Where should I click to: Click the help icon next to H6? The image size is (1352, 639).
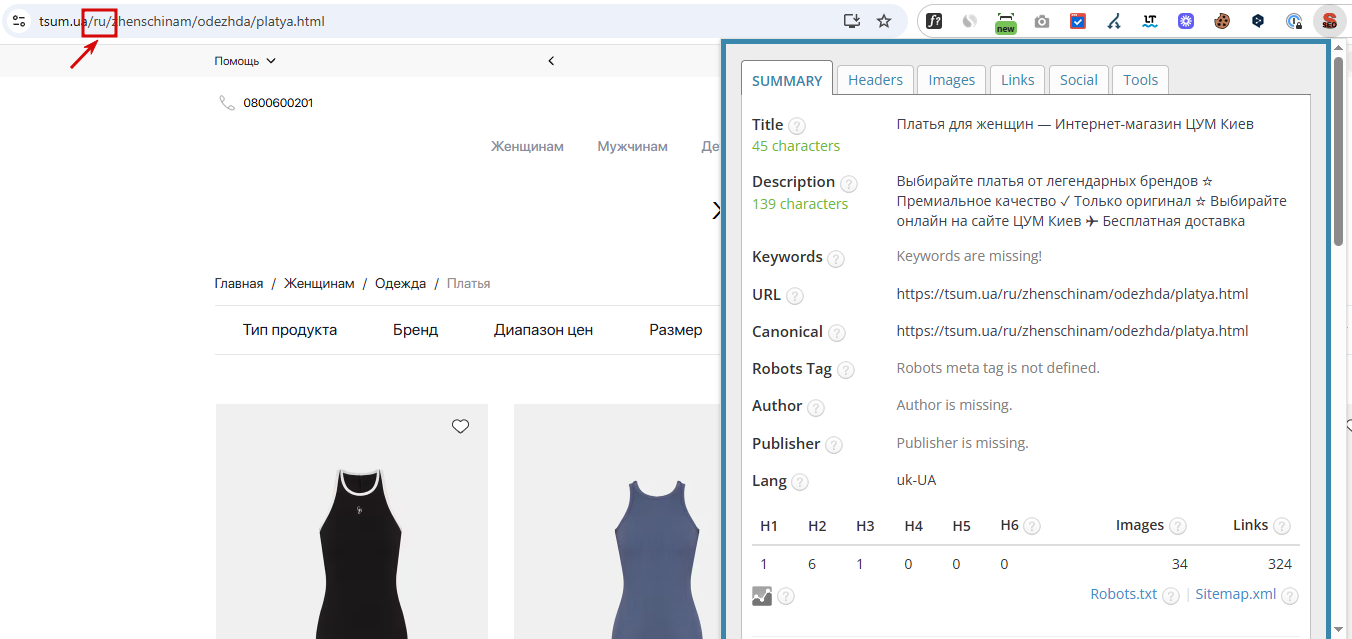(x=1032, y=526)
